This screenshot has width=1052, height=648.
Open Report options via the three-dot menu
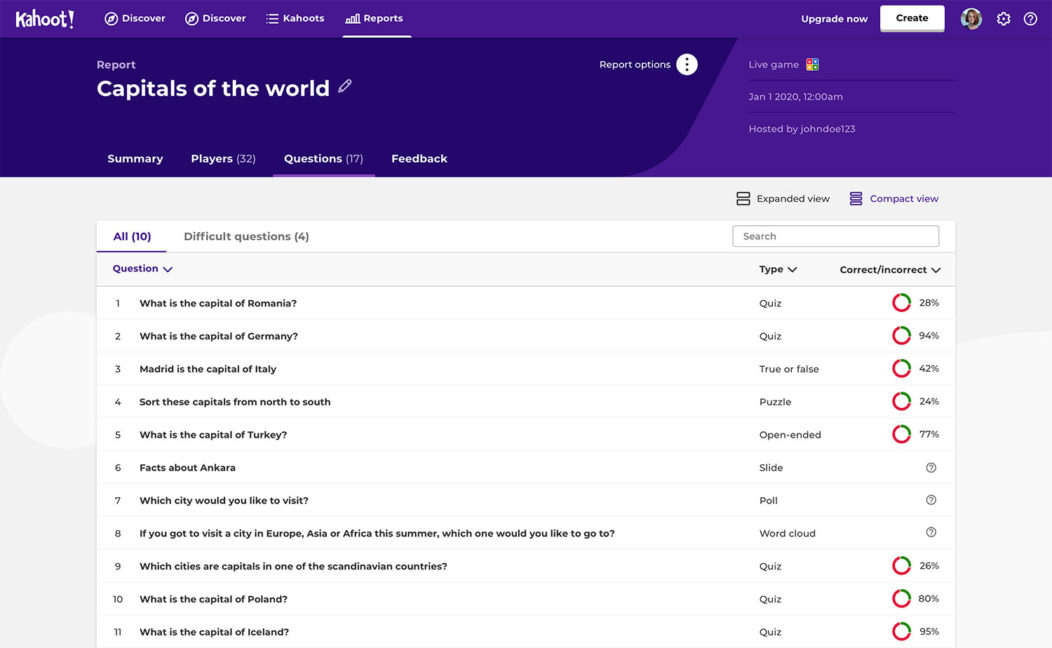(x=686, y=64)
